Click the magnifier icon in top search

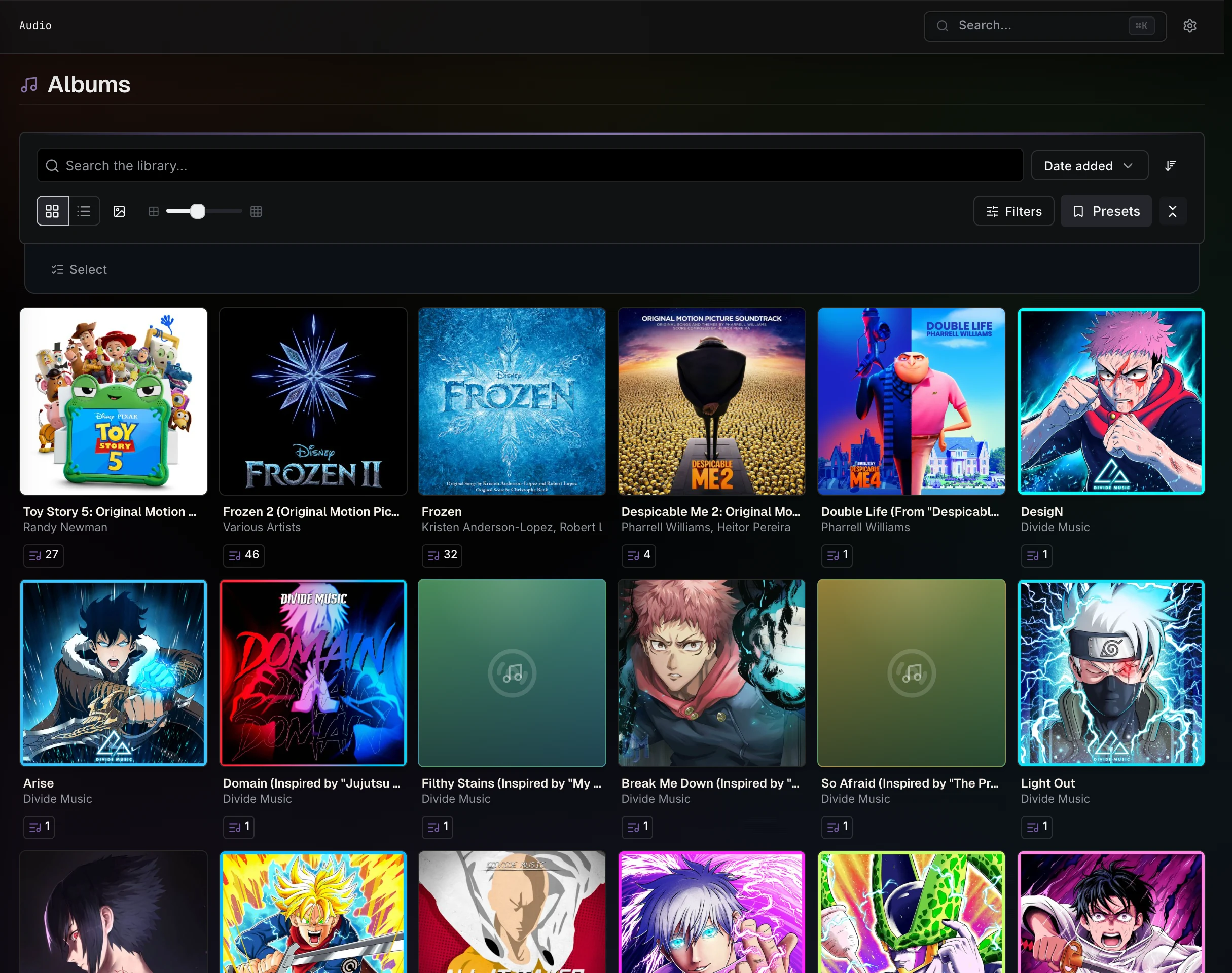click(943, 26)
